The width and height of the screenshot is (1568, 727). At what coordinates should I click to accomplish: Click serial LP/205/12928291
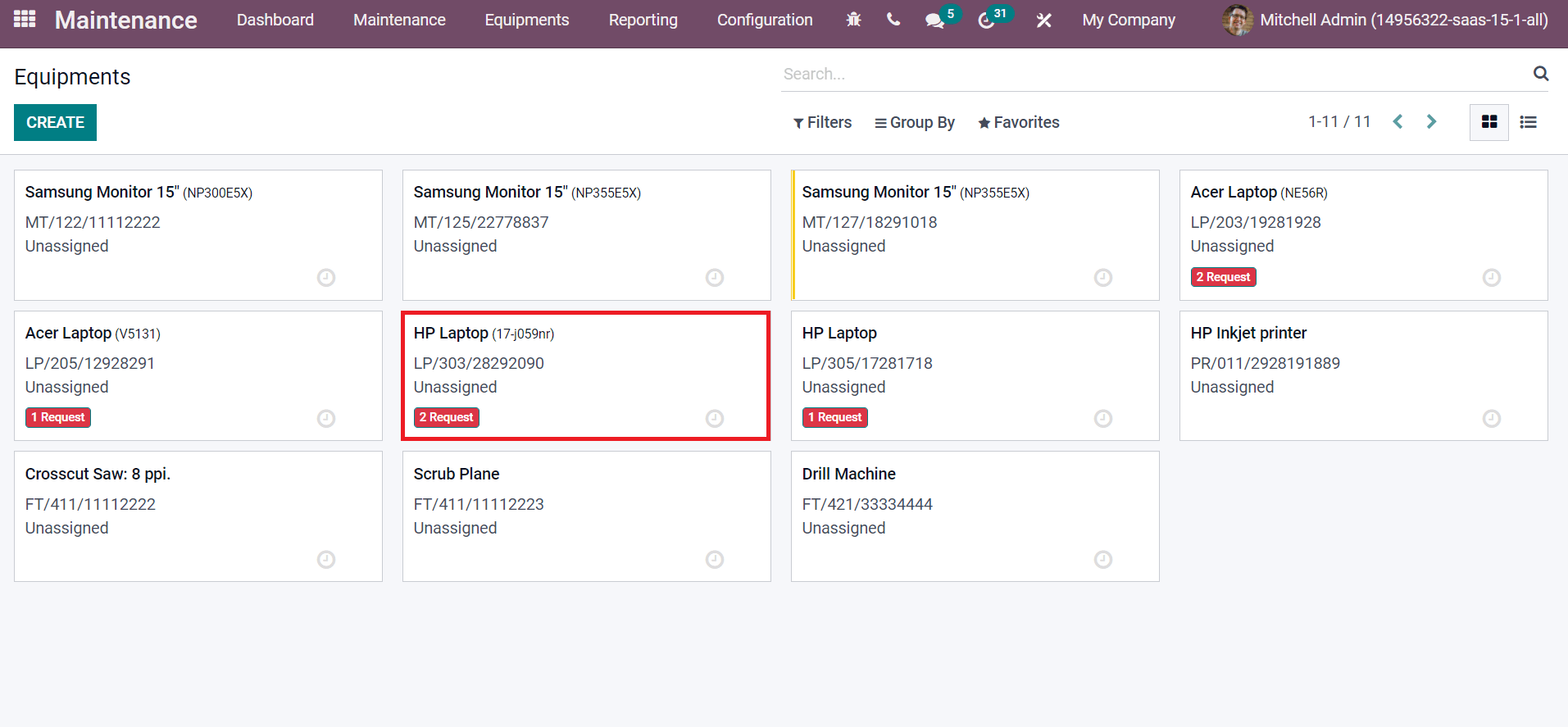[90, 363]
